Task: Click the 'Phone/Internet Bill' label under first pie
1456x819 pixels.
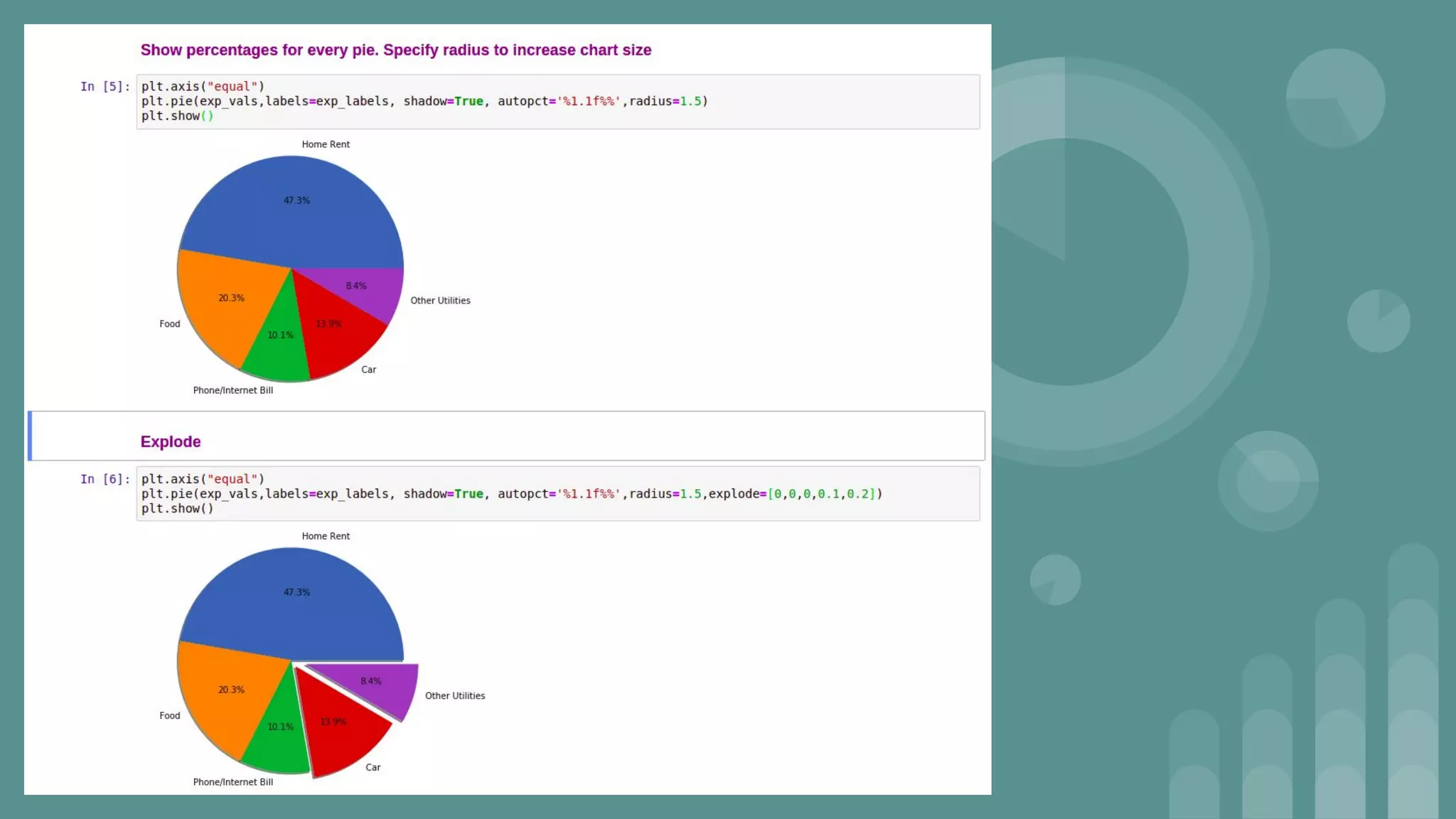Action: coord(233,390)
